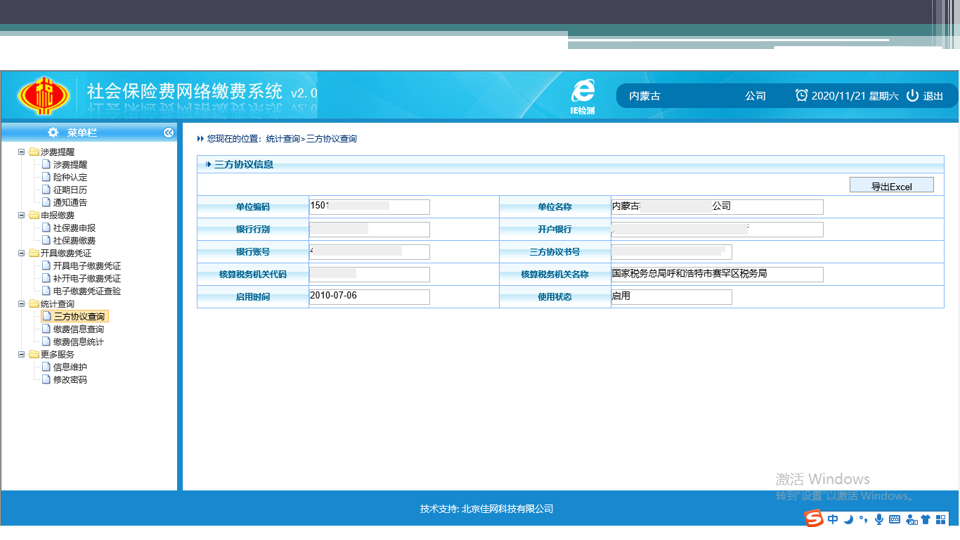Viewport: 960px width, 540px height.
Task: Click the 使用状态 field showing 启用
Action: click(x=671, y=296)
